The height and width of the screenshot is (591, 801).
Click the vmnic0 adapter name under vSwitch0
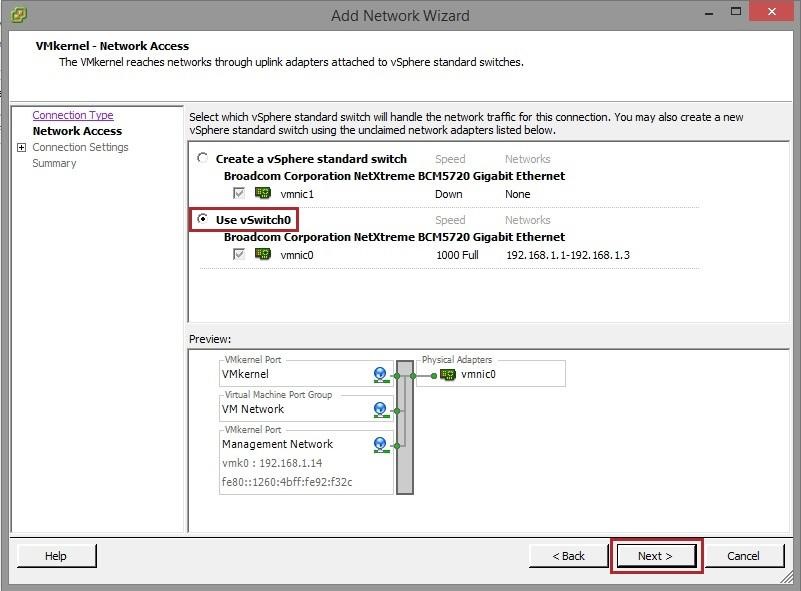tap(297, 255)
